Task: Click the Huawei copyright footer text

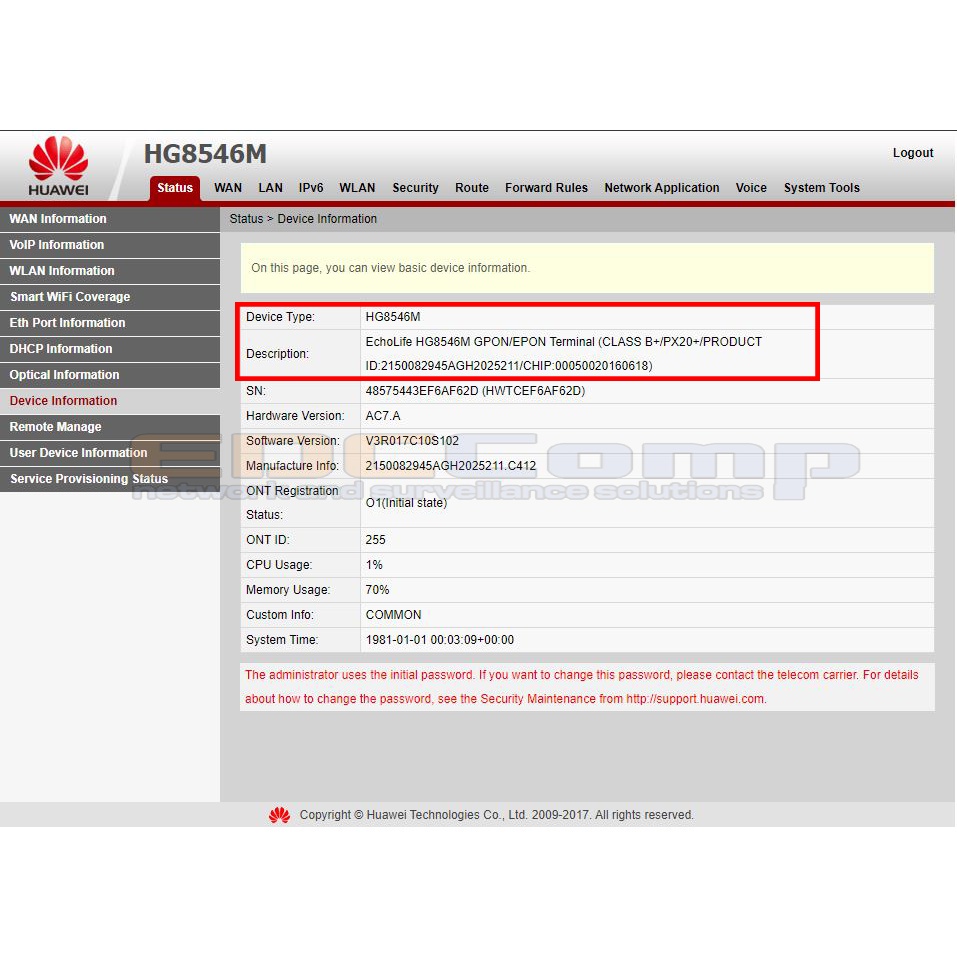Action: point(496,815)
